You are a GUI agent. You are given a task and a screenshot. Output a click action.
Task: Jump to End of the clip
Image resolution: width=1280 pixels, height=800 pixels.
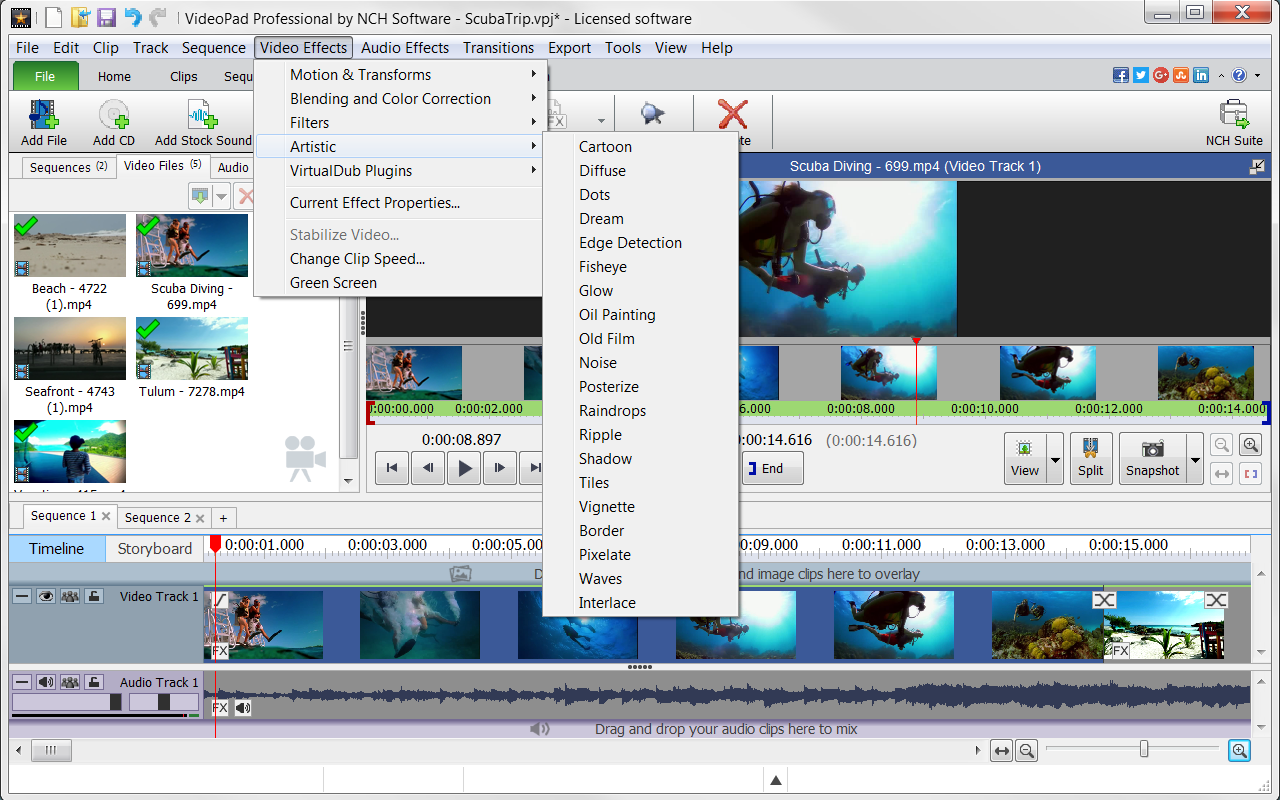click(771, 467)
